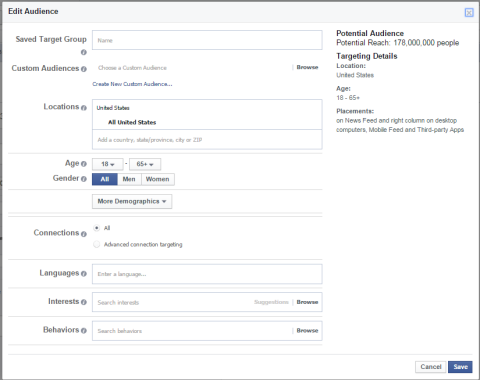
Task: Click the add country, state or ZIP field
Action: (x=207, y=140)
